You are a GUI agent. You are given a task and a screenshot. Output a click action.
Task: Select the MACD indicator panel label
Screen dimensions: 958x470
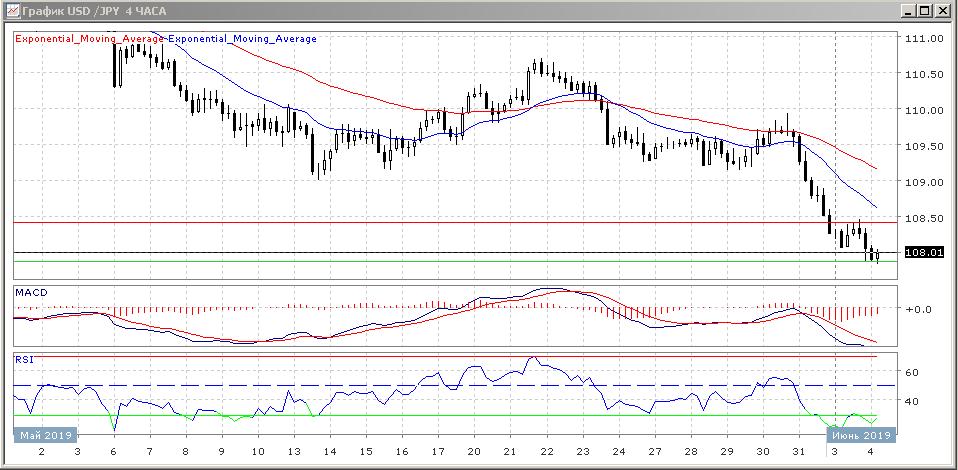31,292
